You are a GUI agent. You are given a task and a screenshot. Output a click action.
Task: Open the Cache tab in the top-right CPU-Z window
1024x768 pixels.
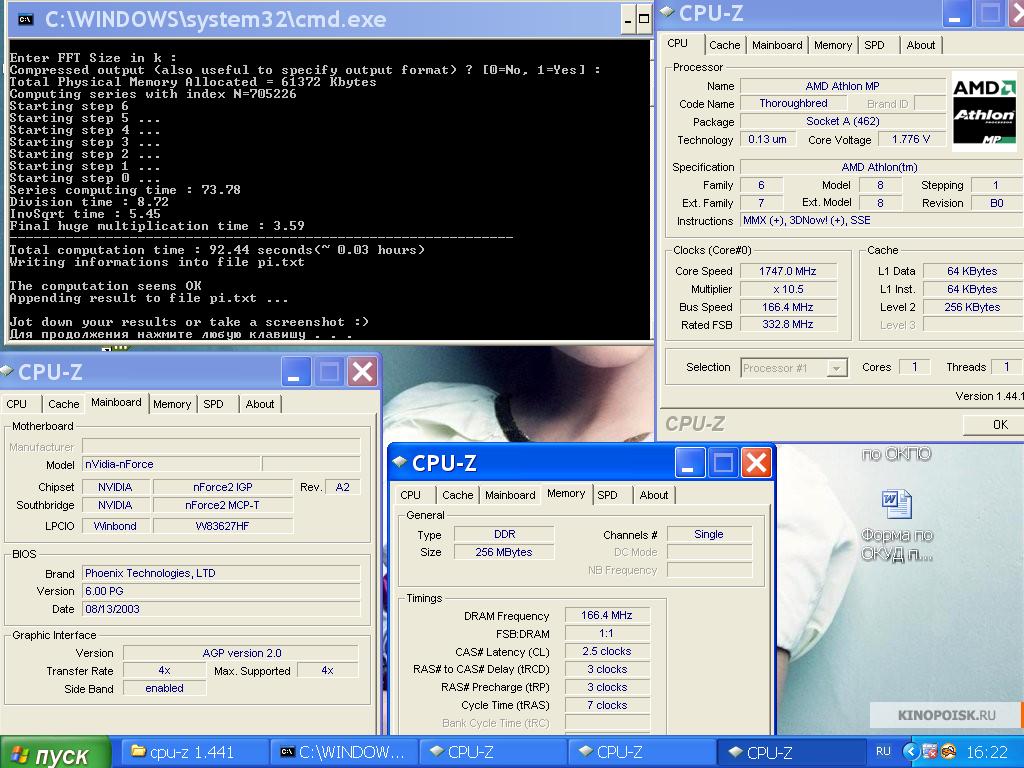click(725, 45)
